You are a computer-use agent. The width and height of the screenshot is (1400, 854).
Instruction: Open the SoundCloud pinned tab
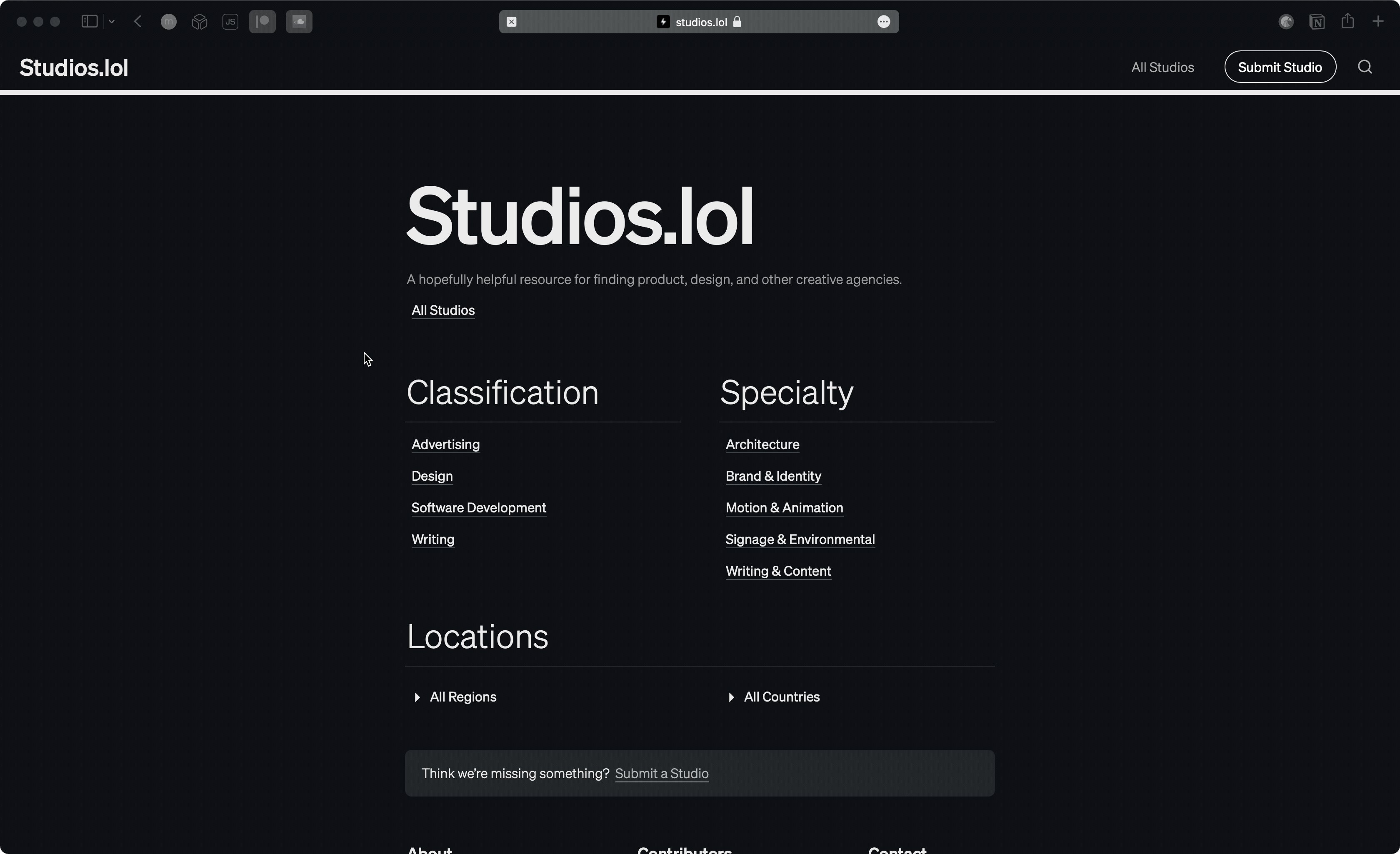point(299,22)
